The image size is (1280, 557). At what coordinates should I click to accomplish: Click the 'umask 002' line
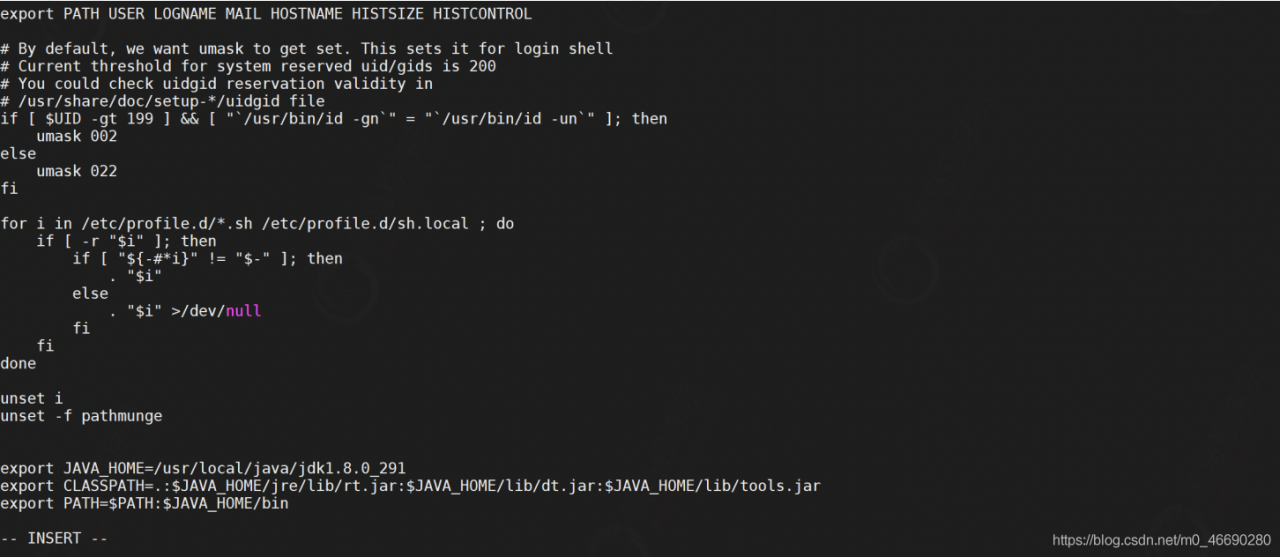pos(77,136)
